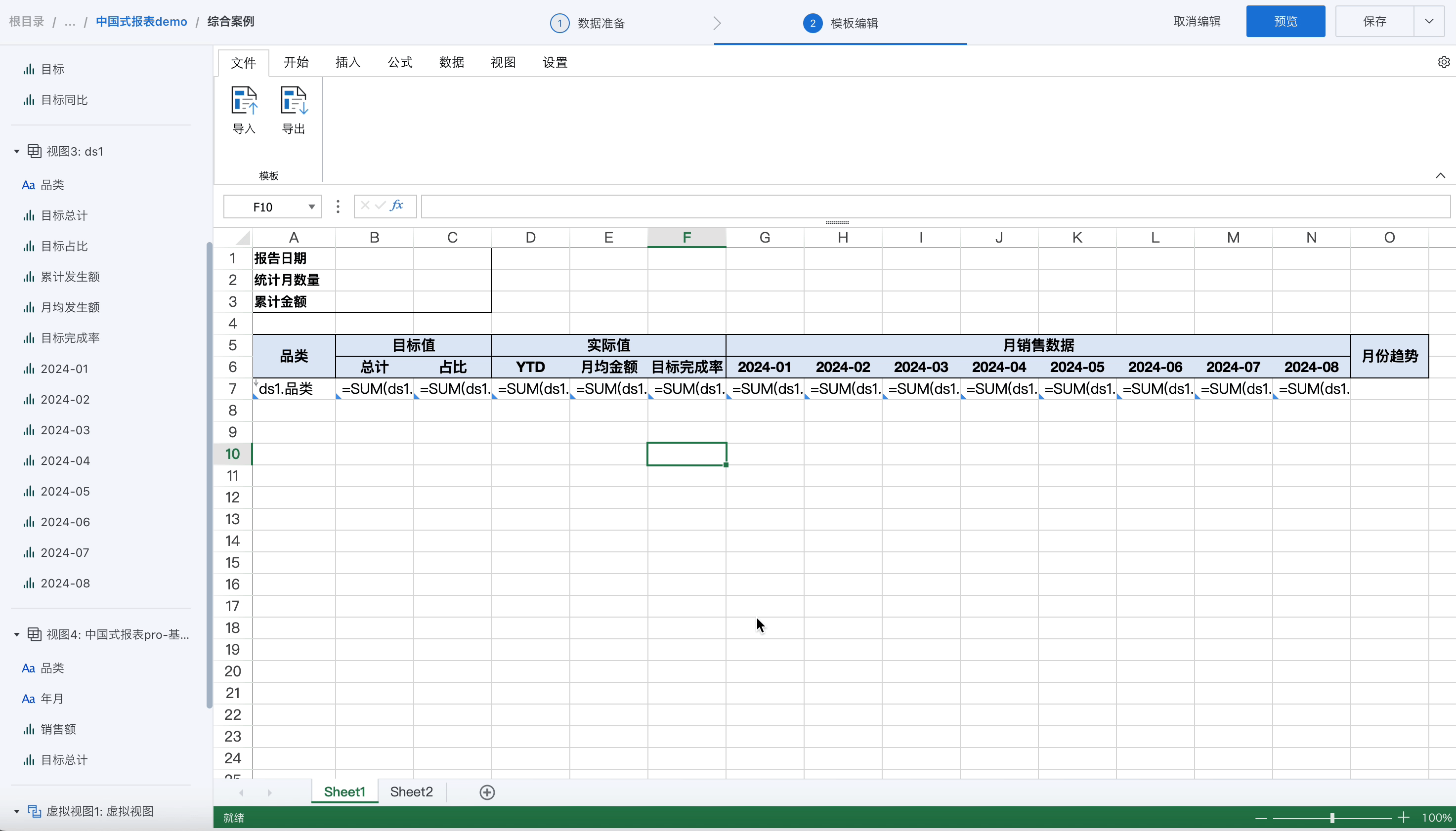This screenshot has width=1456, height=831.
Task: Select the column F header
Action: point(686,238)
